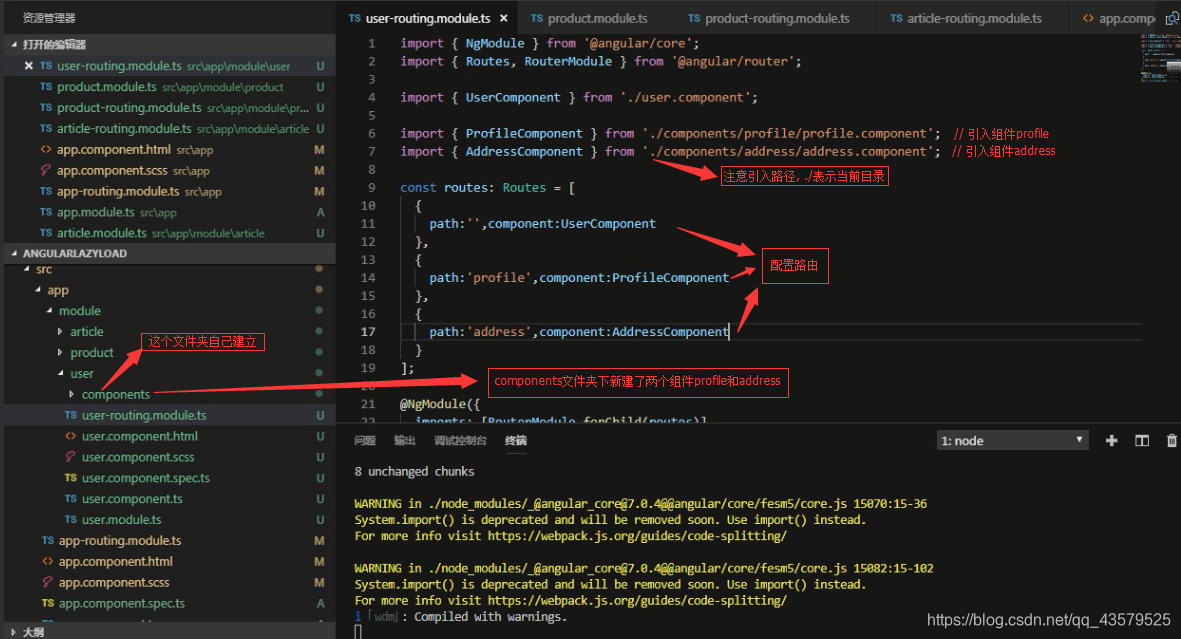Select the user-routing.module.ts editor tab
The width and height of the screenshot is (1181, 639).
tap(427, 18)
